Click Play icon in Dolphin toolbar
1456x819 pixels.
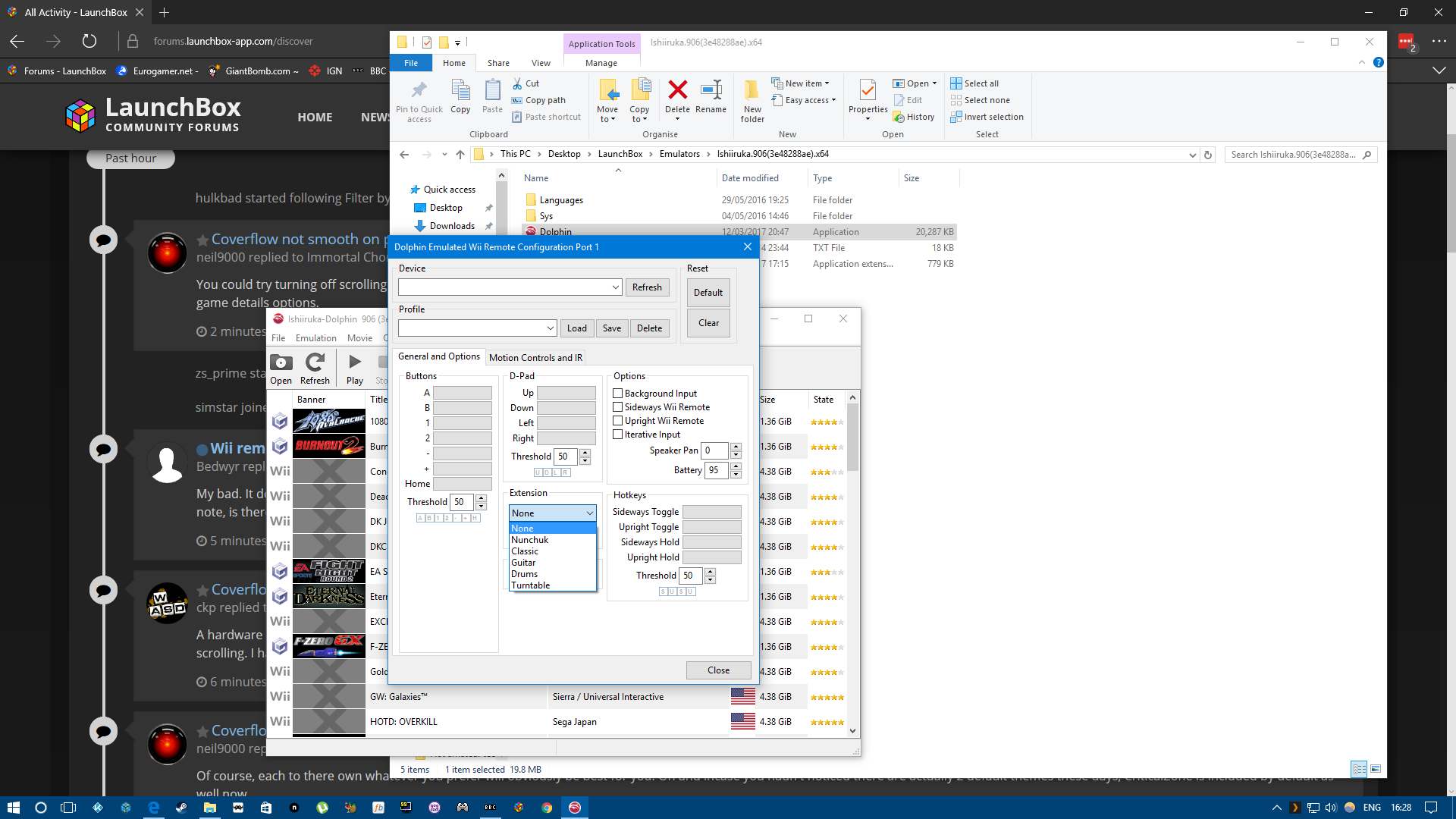click(x=354, y=362)
